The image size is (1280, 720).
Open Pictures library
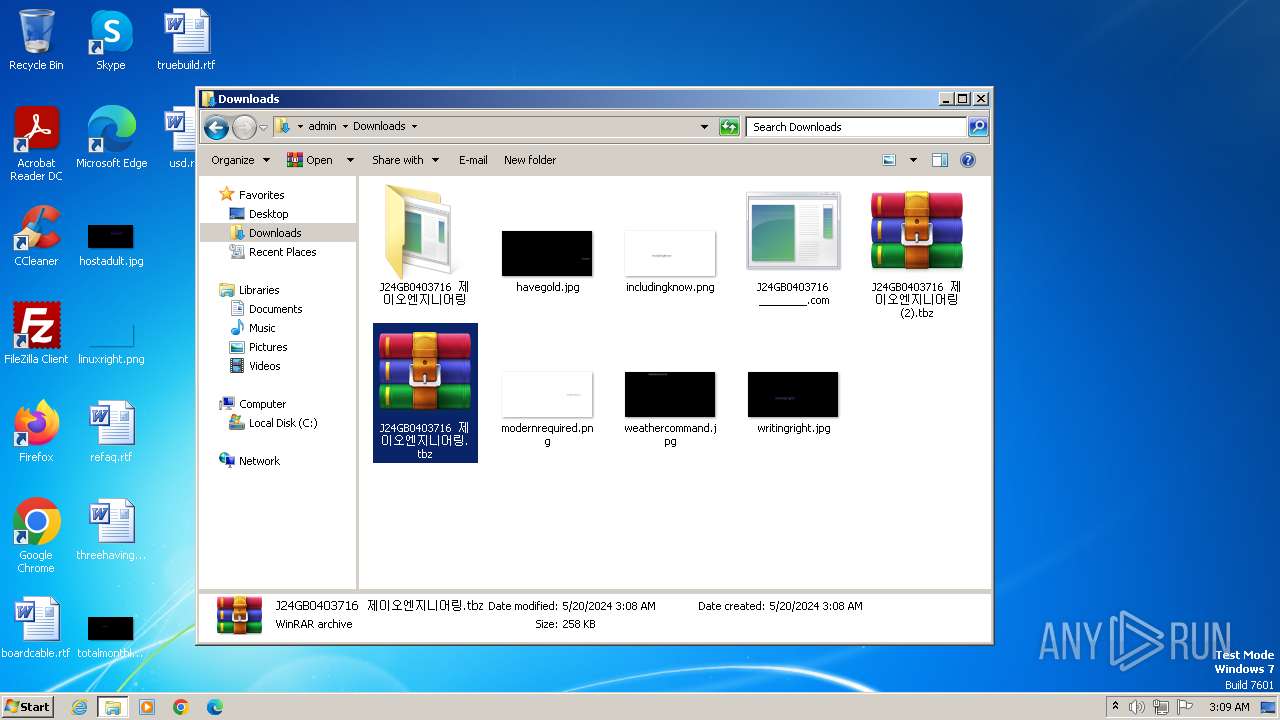click(268, 347)
